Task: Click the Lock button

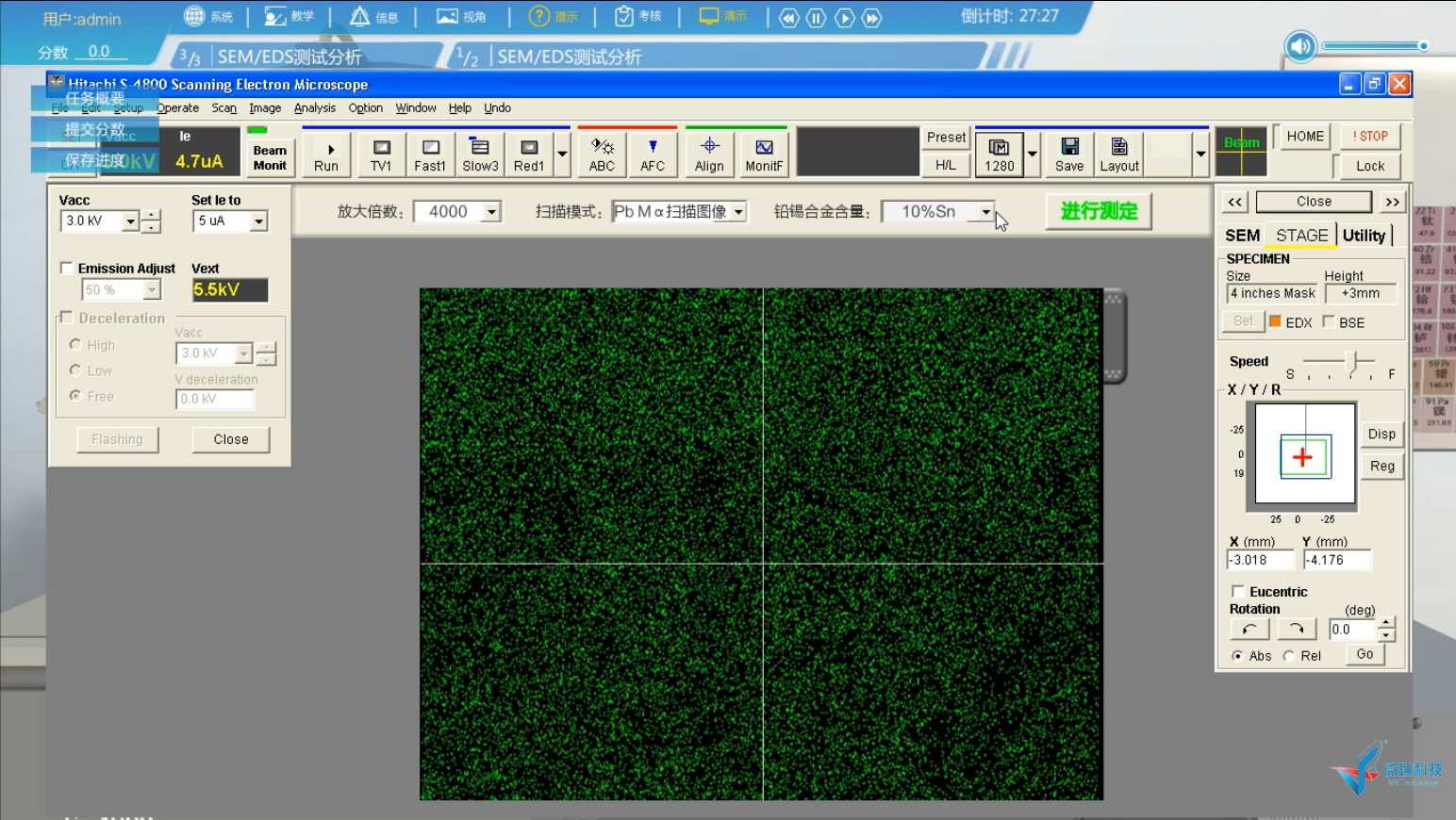Action: pos(1370,166)
